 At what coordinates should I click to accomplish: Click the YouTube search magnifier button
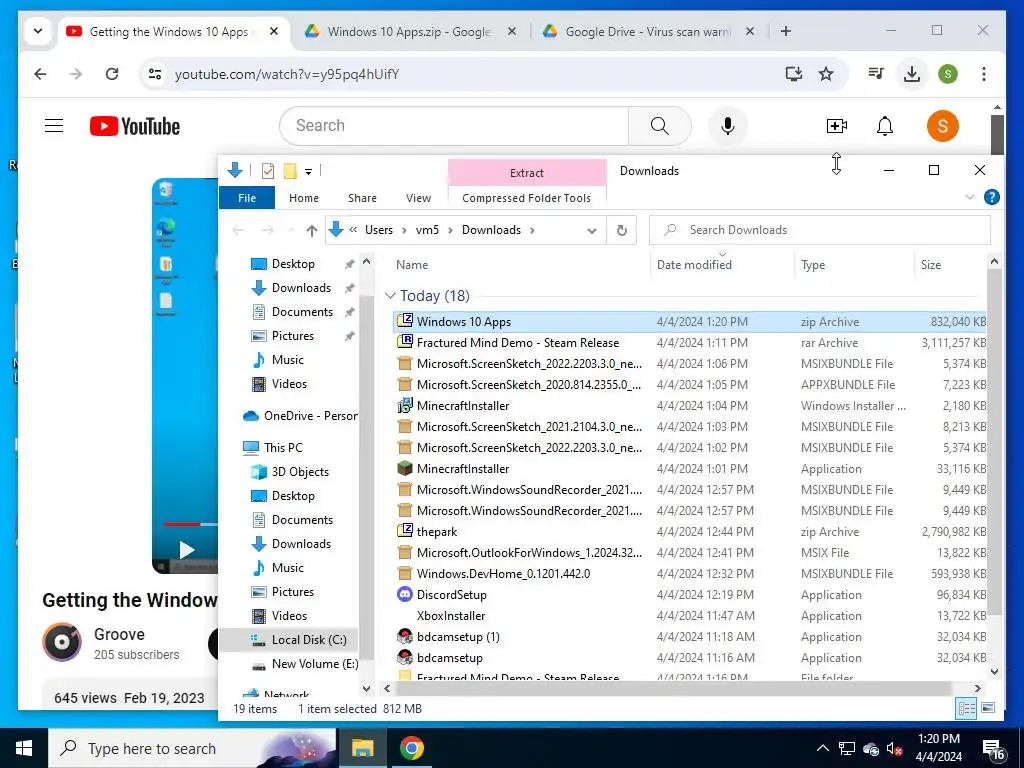(660, 125)
